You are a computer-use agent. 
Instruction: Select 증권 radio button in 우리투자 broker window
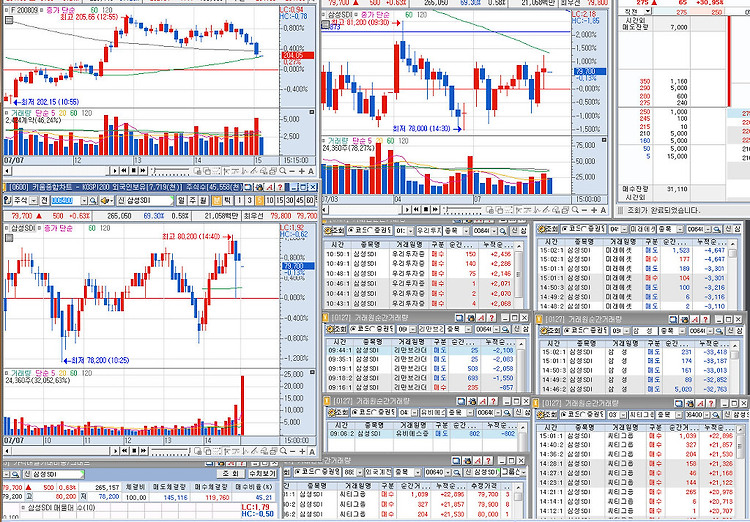pos(371,230)
